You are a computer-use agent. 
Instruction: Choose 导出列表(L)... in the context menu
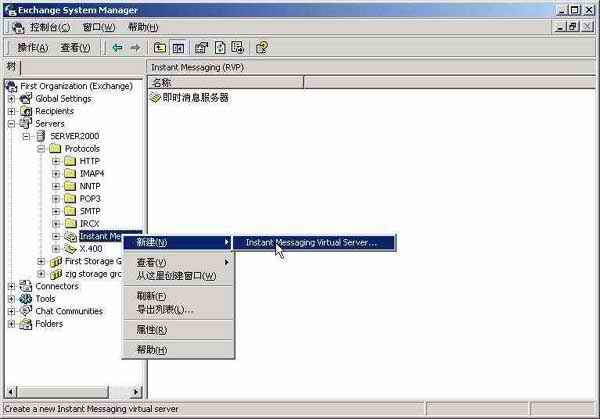point(178,310)
